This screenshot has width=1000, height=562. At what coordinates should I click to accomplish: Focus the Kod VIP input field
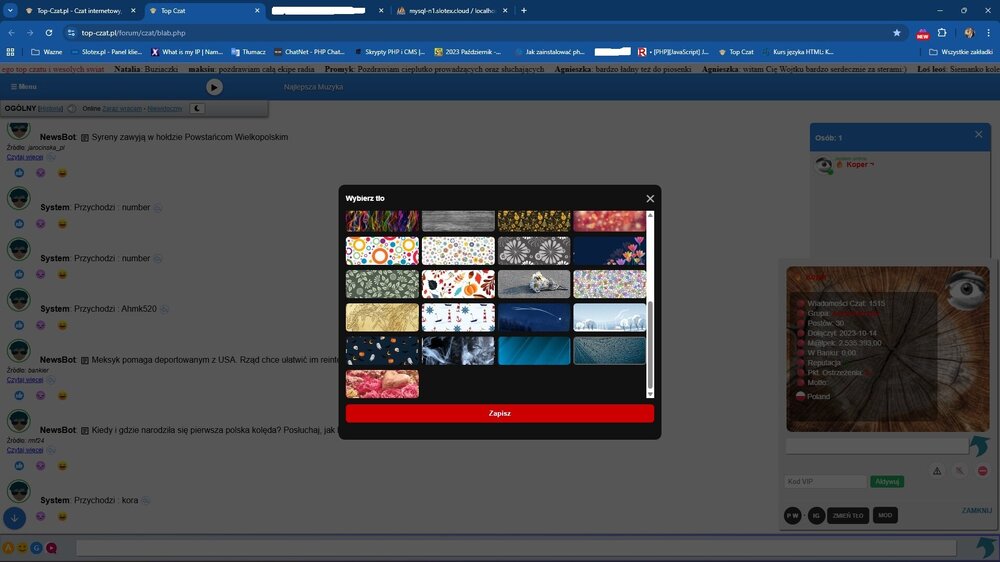click(825, 482)
